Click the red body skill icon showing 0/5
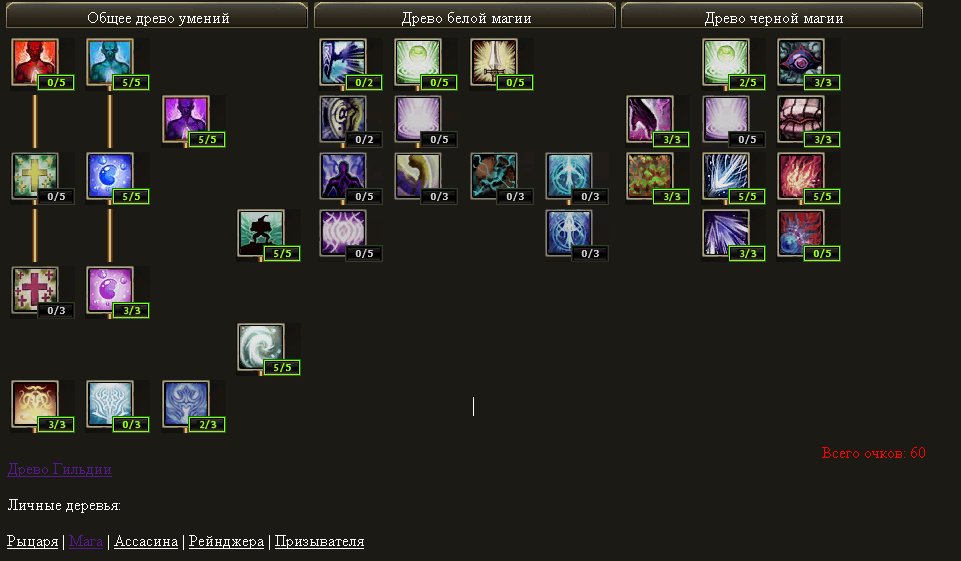 pyautogui.click(x=35, y=62)
